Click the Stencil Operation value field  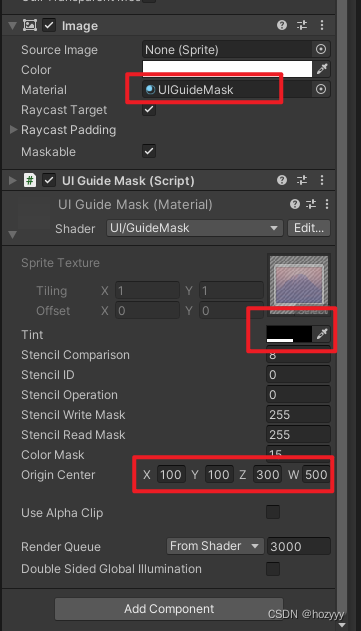pos(298,394)
